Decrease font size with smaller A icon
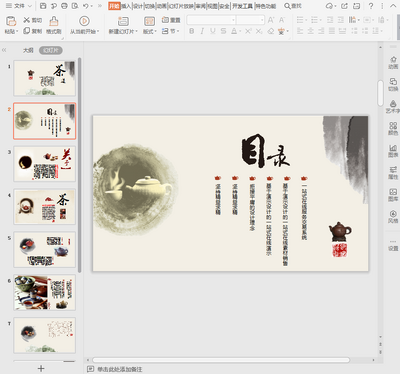 [282, 20]
